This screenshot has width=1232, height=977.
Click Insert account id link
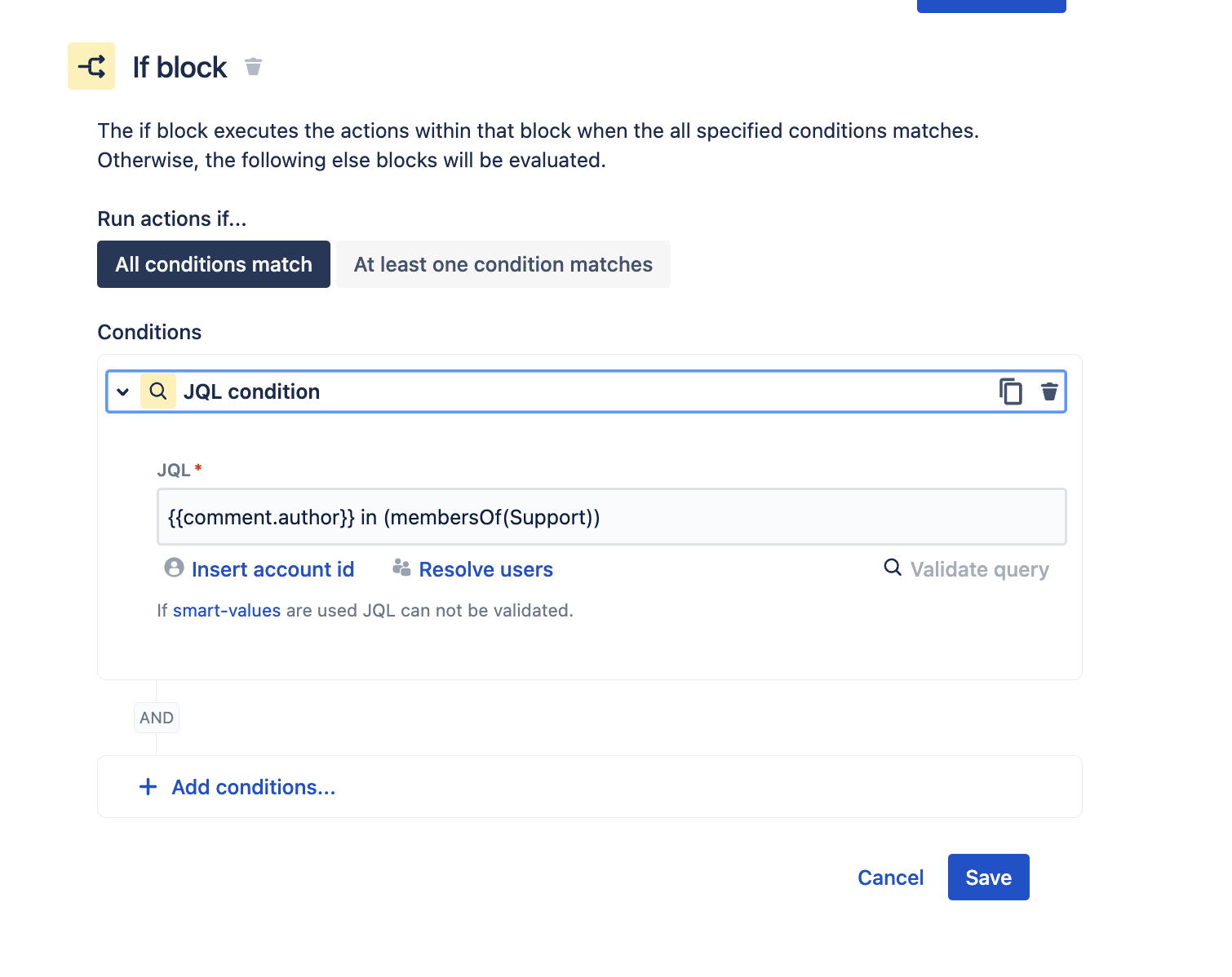coord(273,569)
